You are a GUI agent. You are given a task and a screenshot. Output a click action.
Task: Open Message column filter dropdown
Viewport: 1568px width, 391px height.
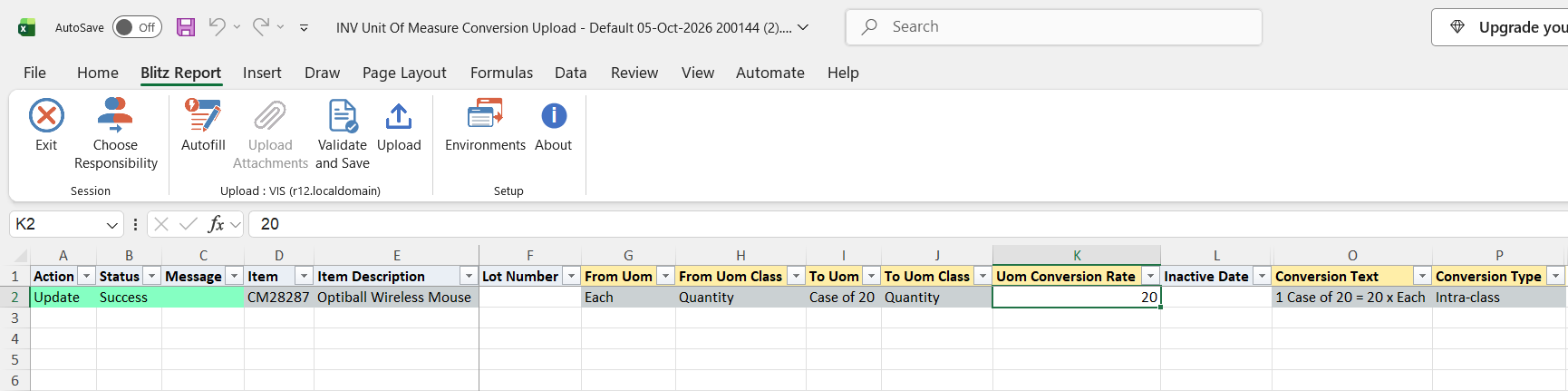click(235, 276)
